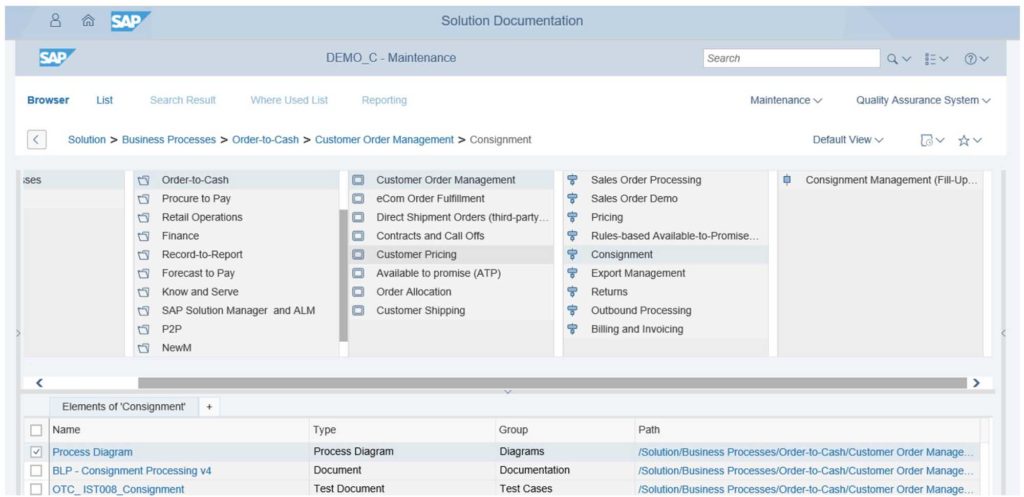
Task: Open the user profile icon
Action: [x=56, y=20]
